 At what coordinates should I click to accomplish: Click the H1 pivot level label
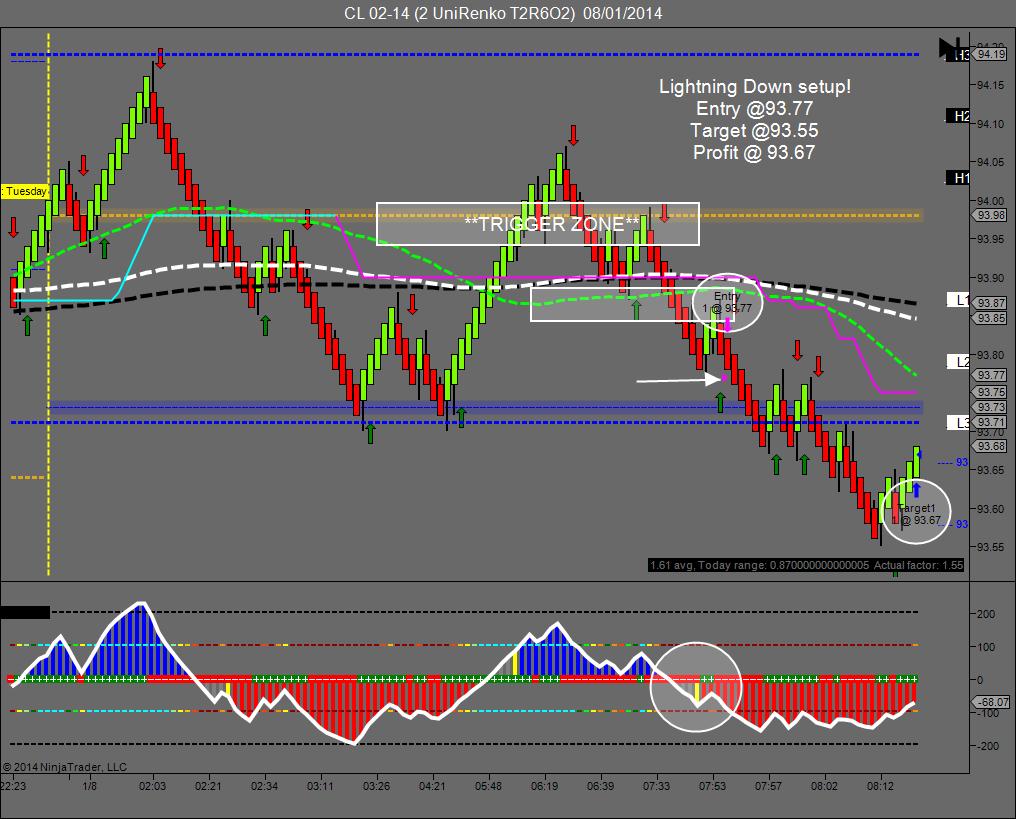point(958,178)
